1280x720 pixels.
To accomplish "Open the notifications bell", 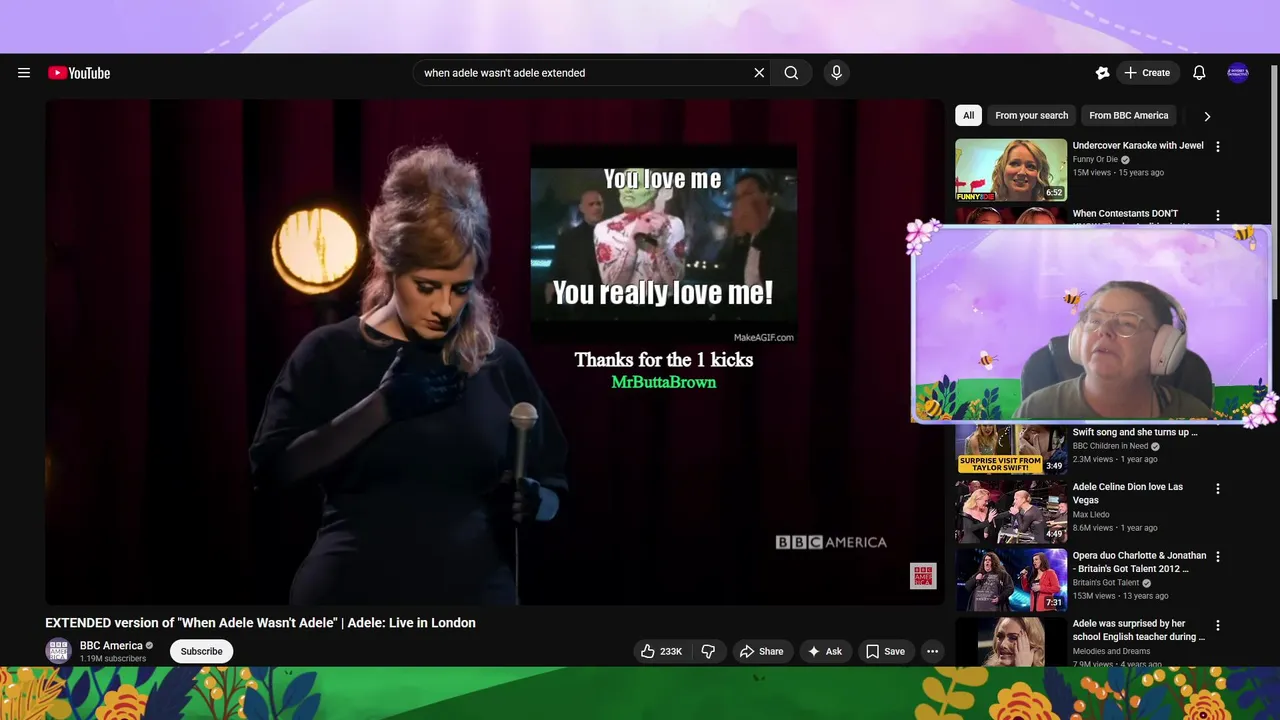I will tap(1199, 73).
